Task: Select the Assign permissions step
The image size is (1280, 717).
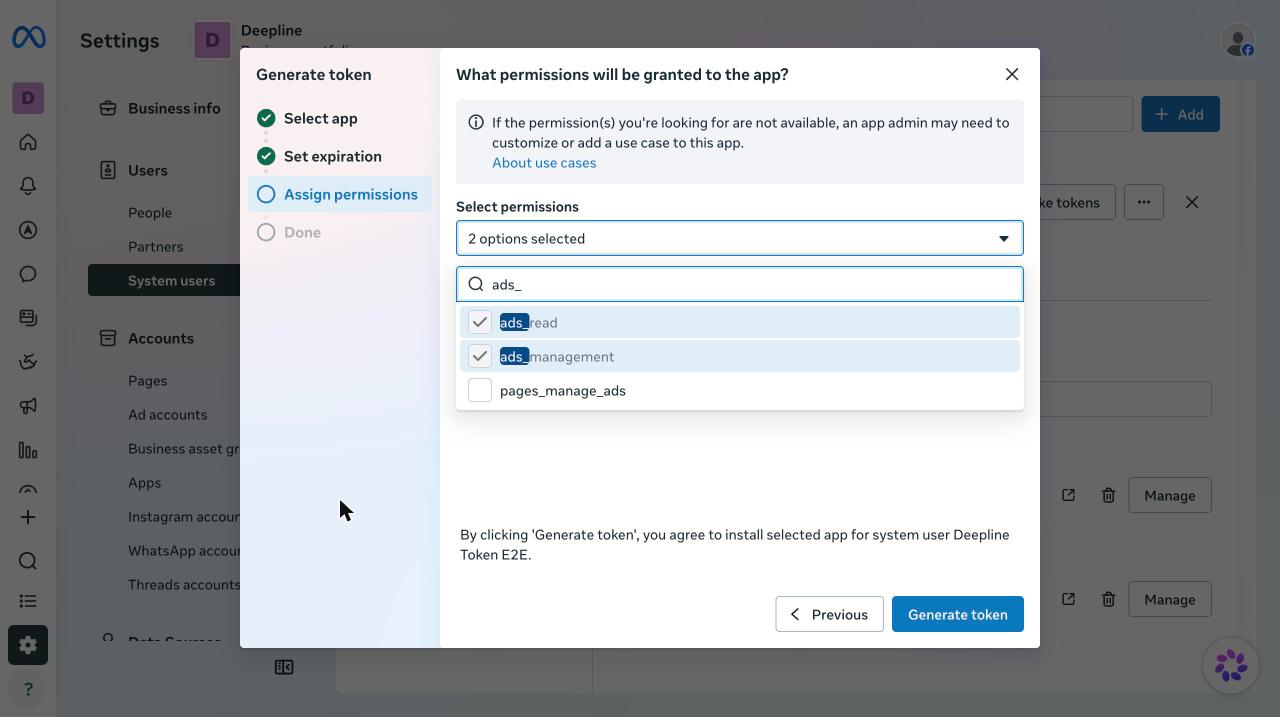Action: coord(340,194)
